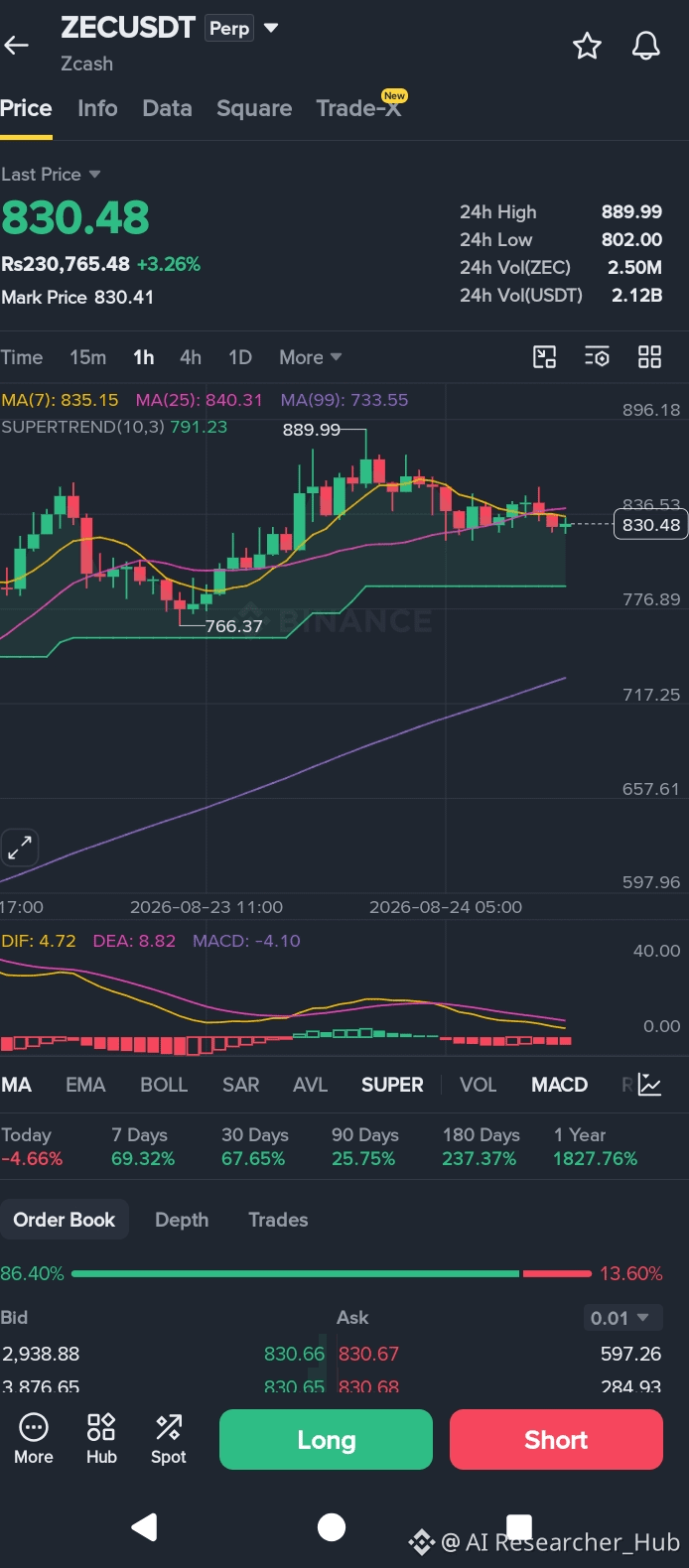689x1568 pixels.
Task: Tap the green Long button
Action: (x=326, y=1439)
